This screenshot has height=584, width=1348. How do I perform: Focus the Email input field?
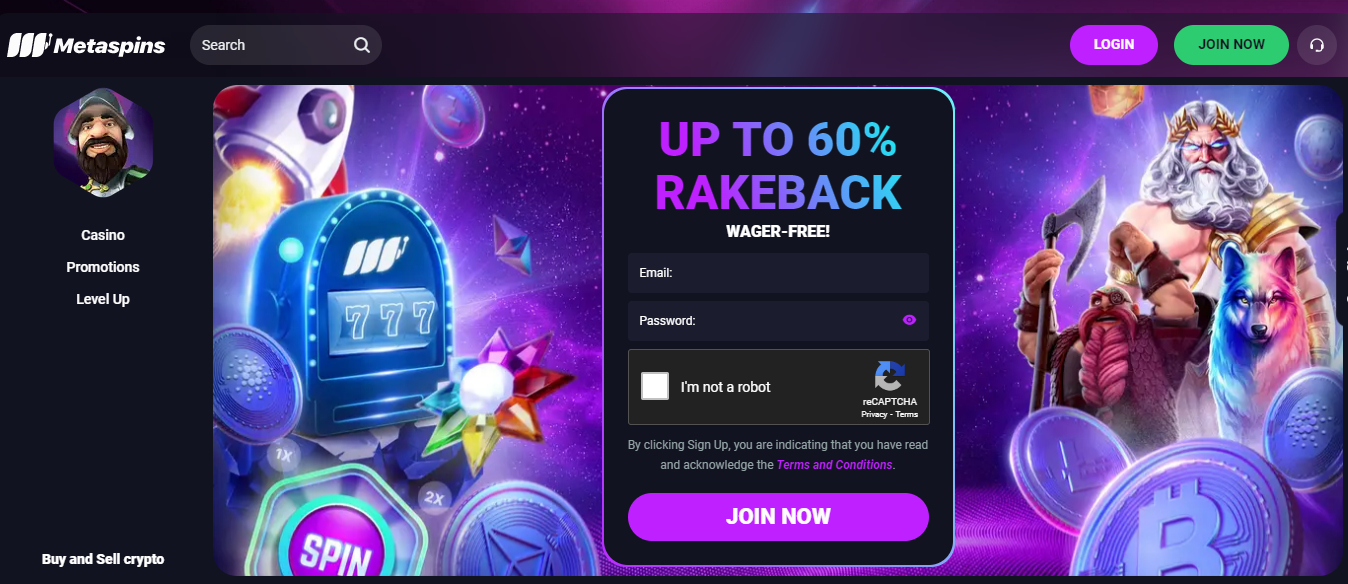[x=778, y=272]
